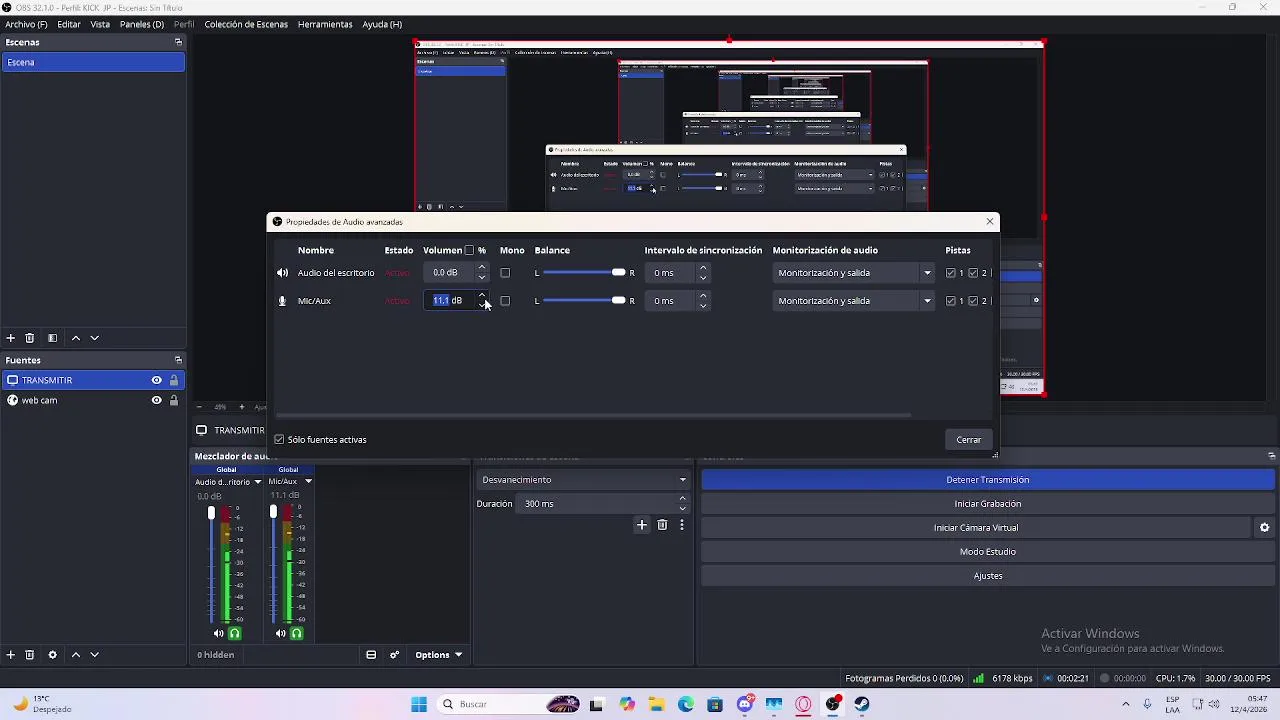
Task: Hide web cam source with eye icon
Action: [x=156, y=400]
